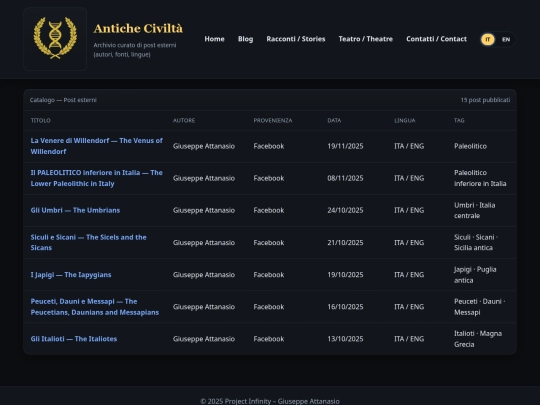Viewport: 540px width, 405px height.
Task: Open Peuceti, Dauni e Messapi post
Action: [x=95, y=307]
